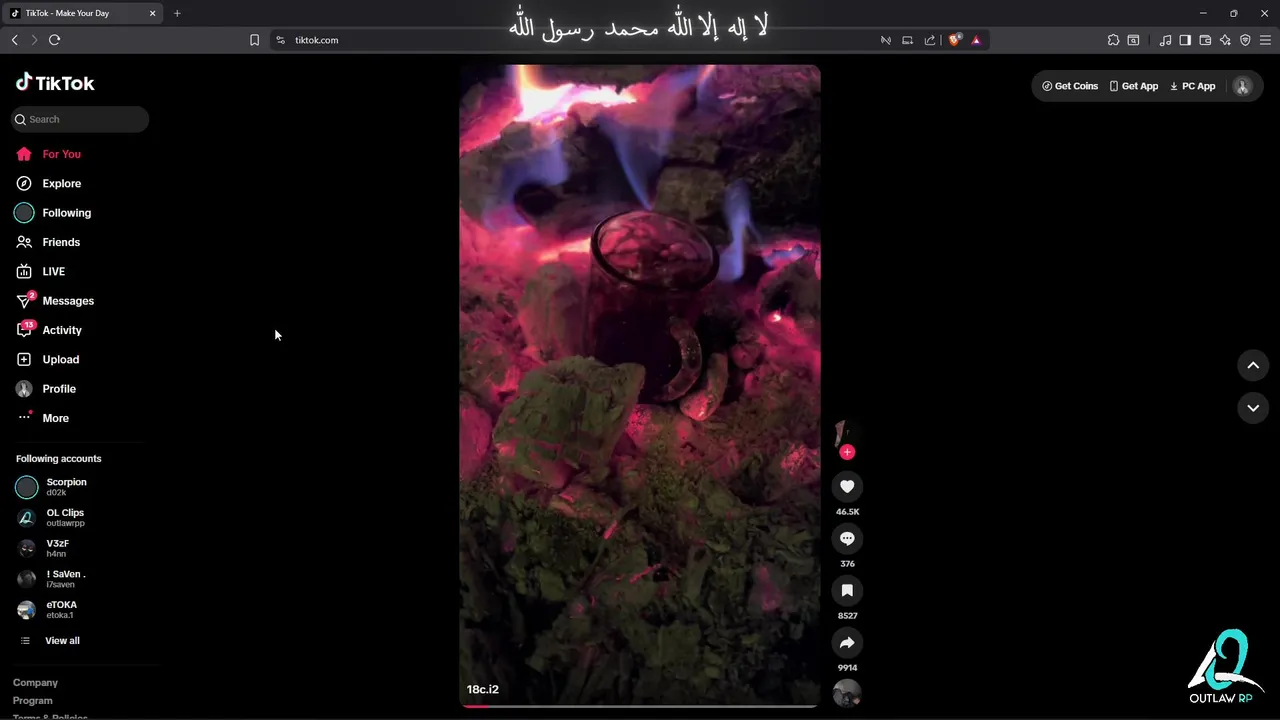This screenshot has width=1280, height=720.
Task: Click the share page icon in the address bar
Action: pos(930,40)
